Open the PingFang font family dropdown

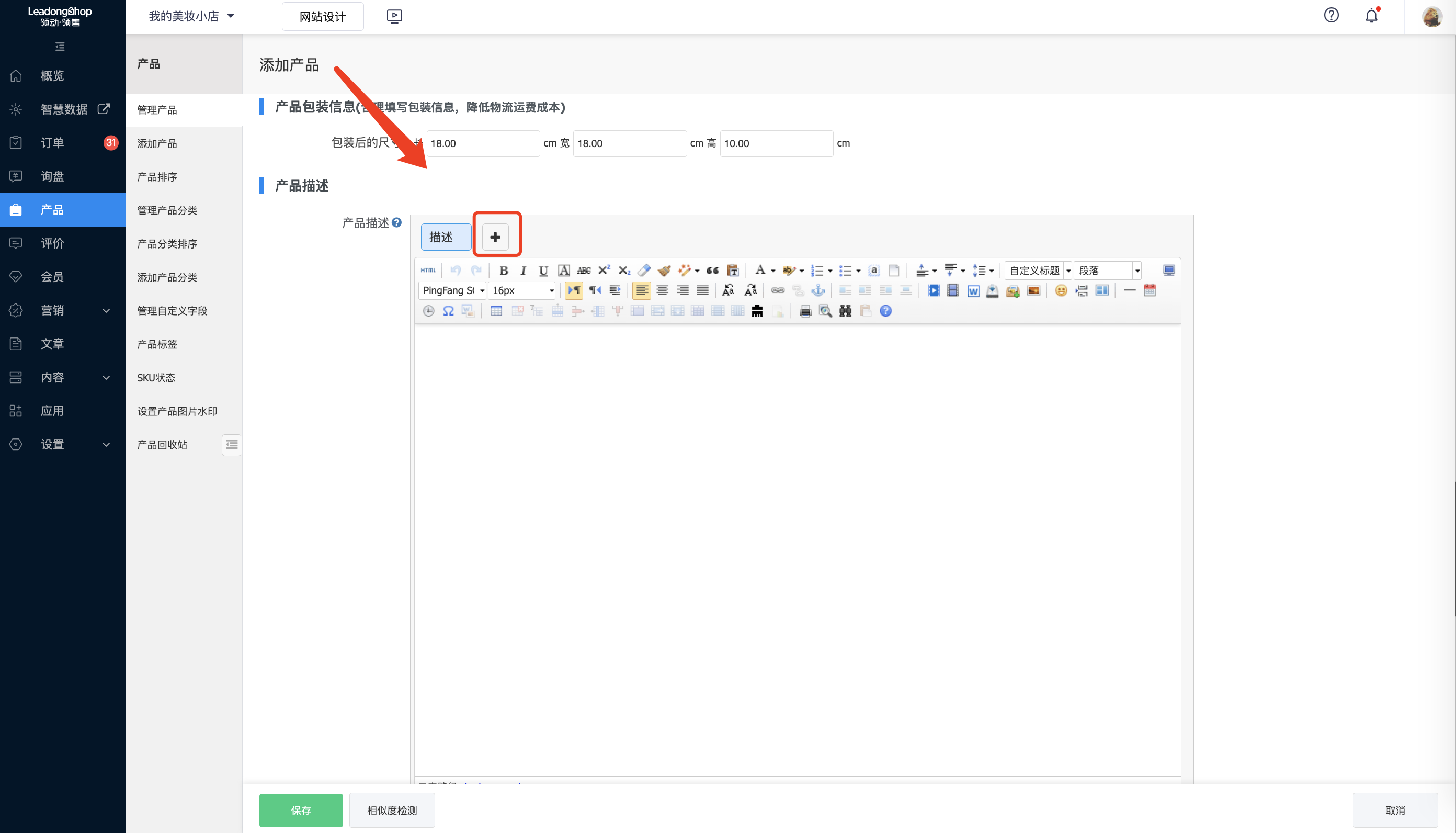(482, 290)
